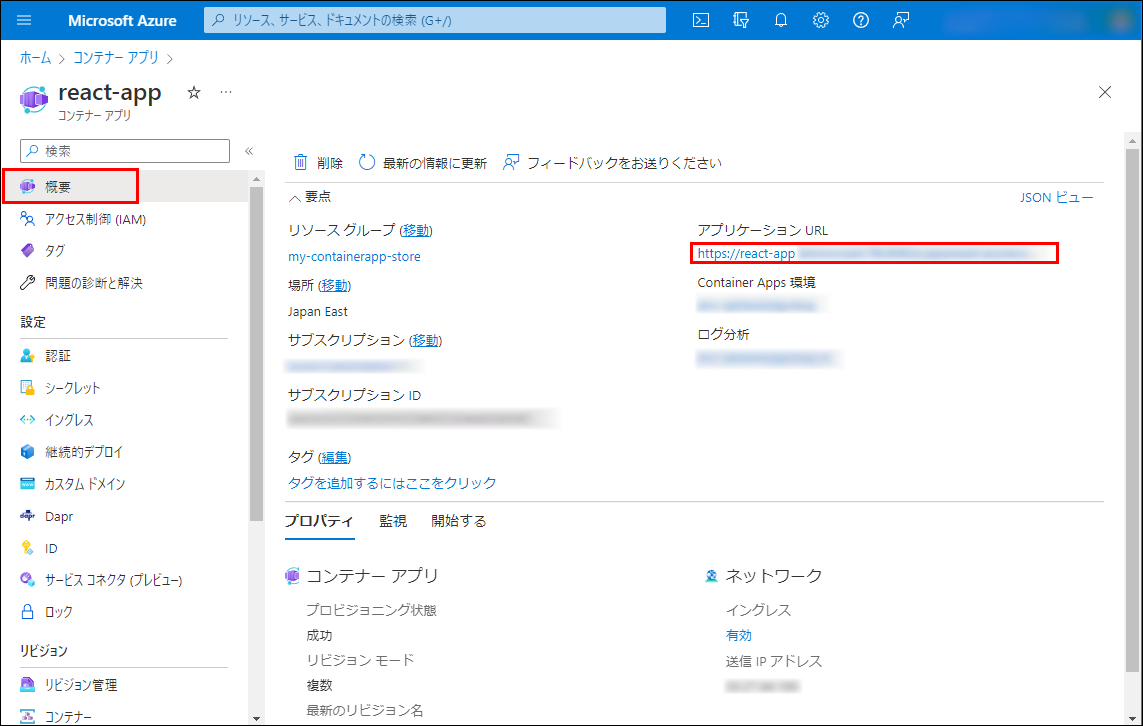
Task: Click the react-app container app icon
Action: (34, 99)
